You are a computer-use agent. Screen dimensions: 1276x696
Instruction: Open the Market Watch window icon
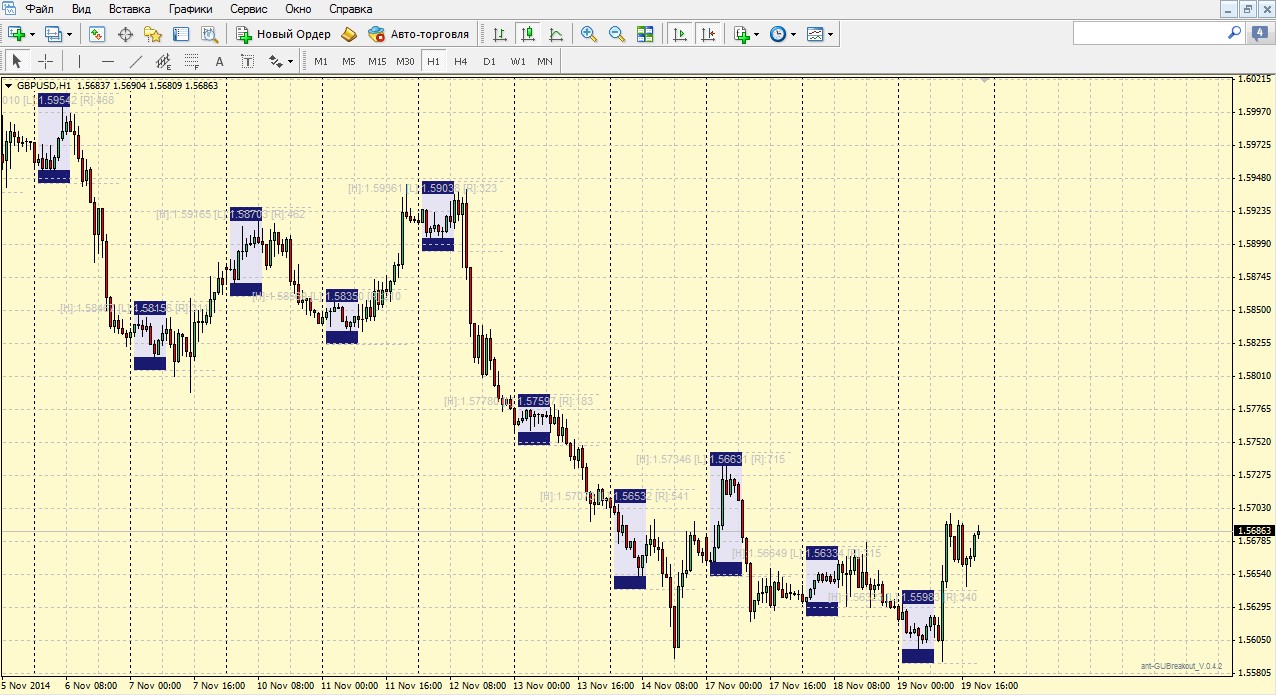97,34
